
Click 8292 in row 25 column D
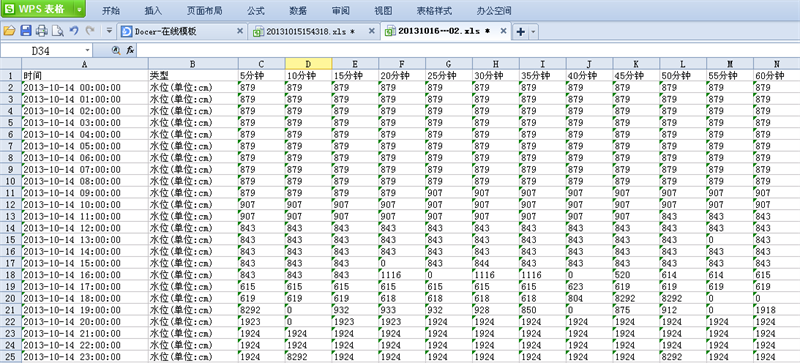(x=308, y=357)
